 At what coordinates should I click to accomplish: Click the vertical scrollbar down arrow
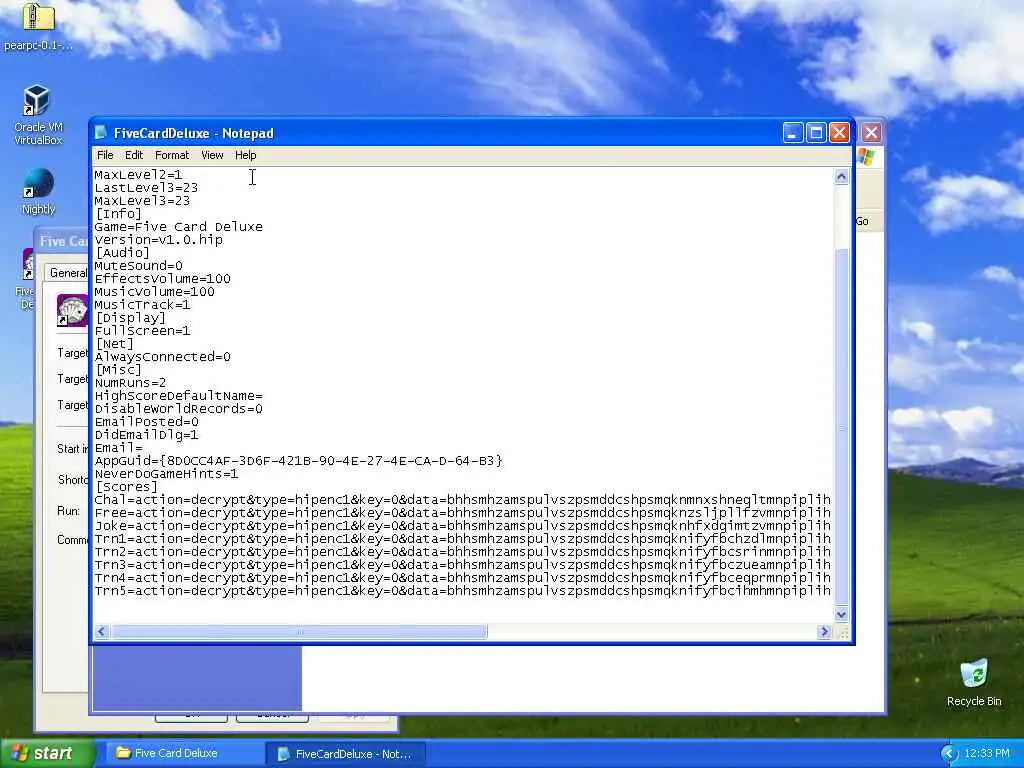coord(841,613)
